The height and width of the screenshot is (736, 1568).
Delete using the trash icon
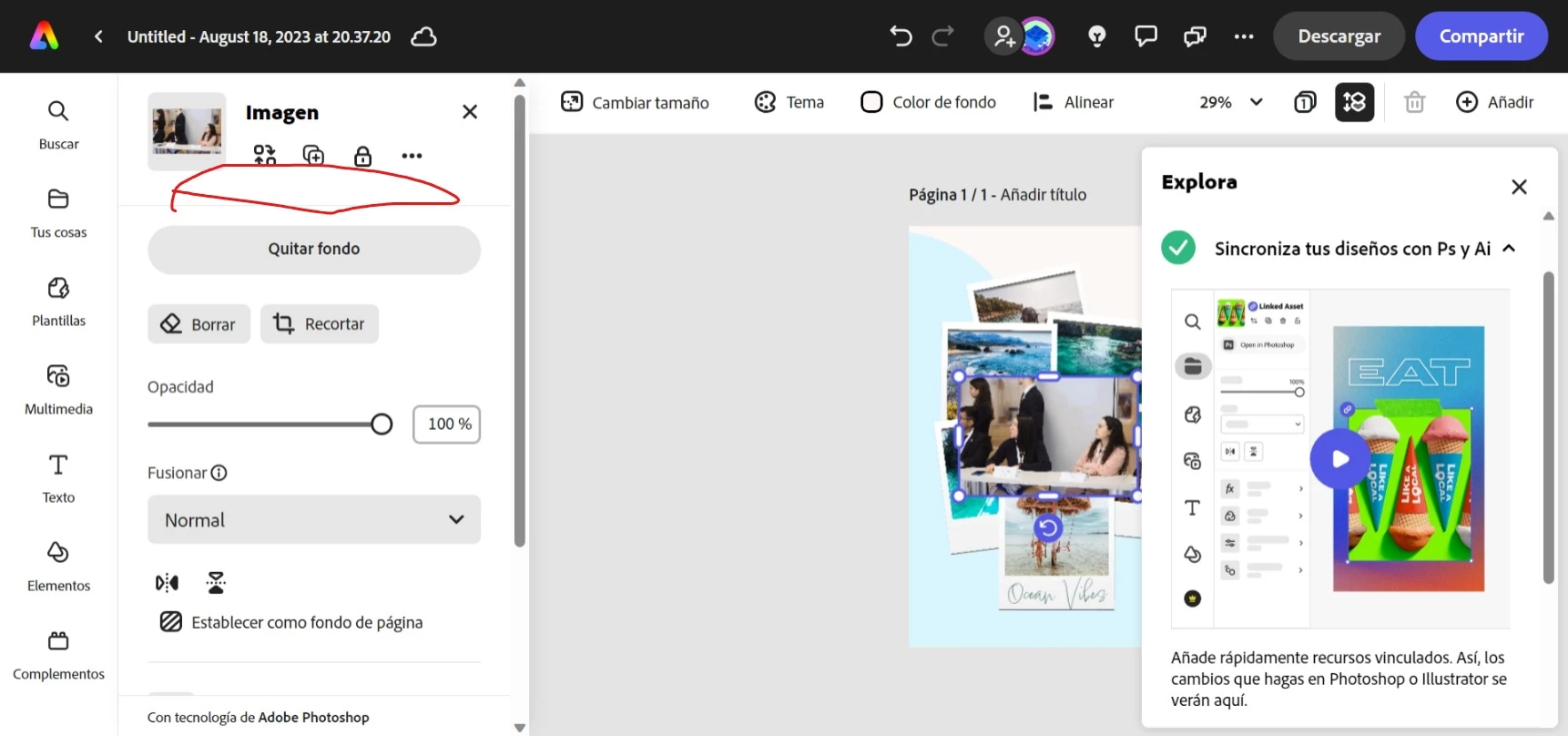pyautogui.click(x=1414, y=102)
